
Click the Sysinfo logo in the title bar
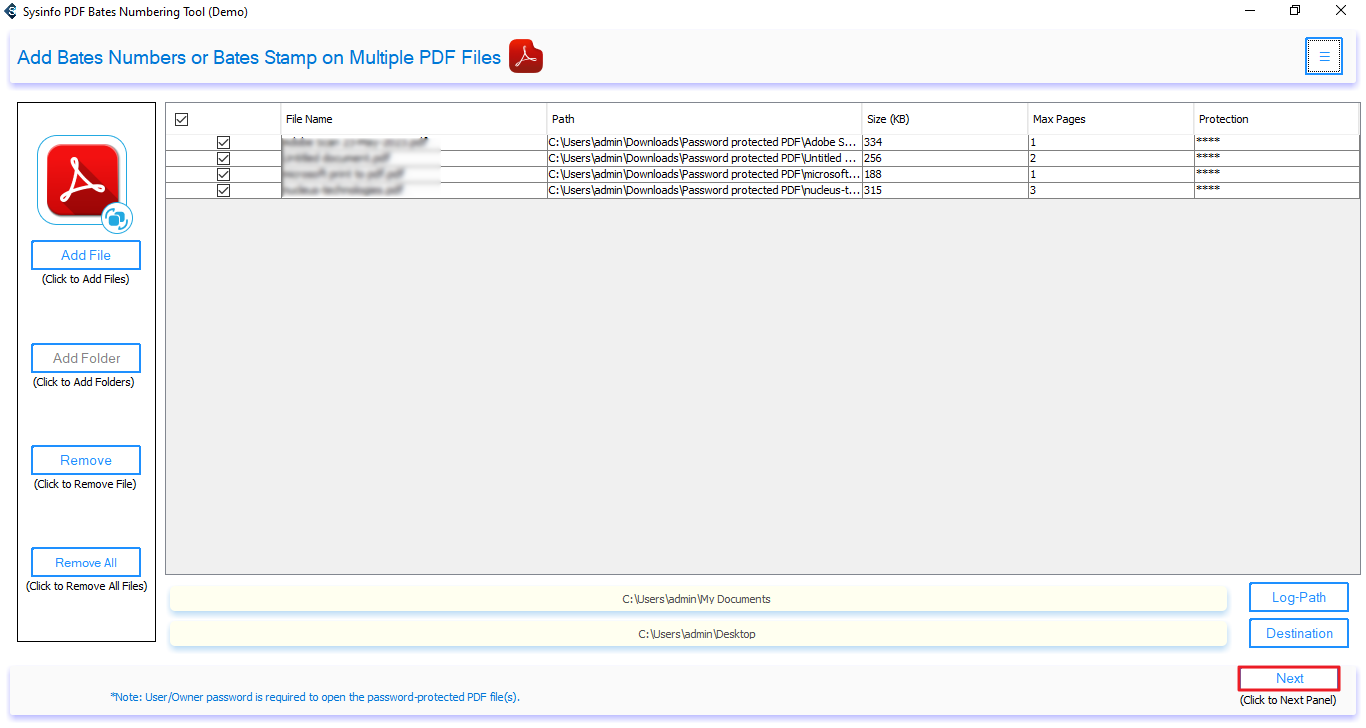[x=12, y=11]
